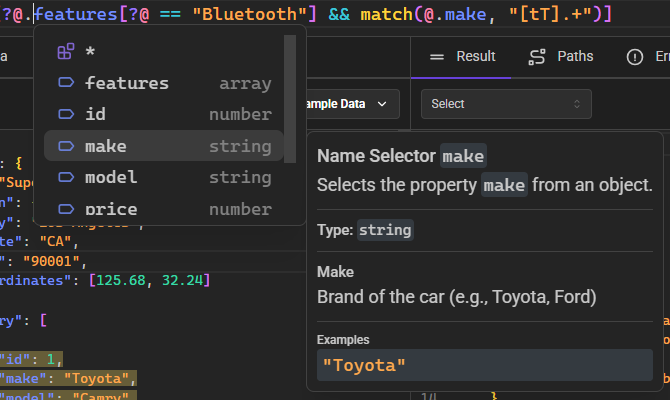Open the Paths tab
This screenshot has height=400, width=670.
click(561, 56)
